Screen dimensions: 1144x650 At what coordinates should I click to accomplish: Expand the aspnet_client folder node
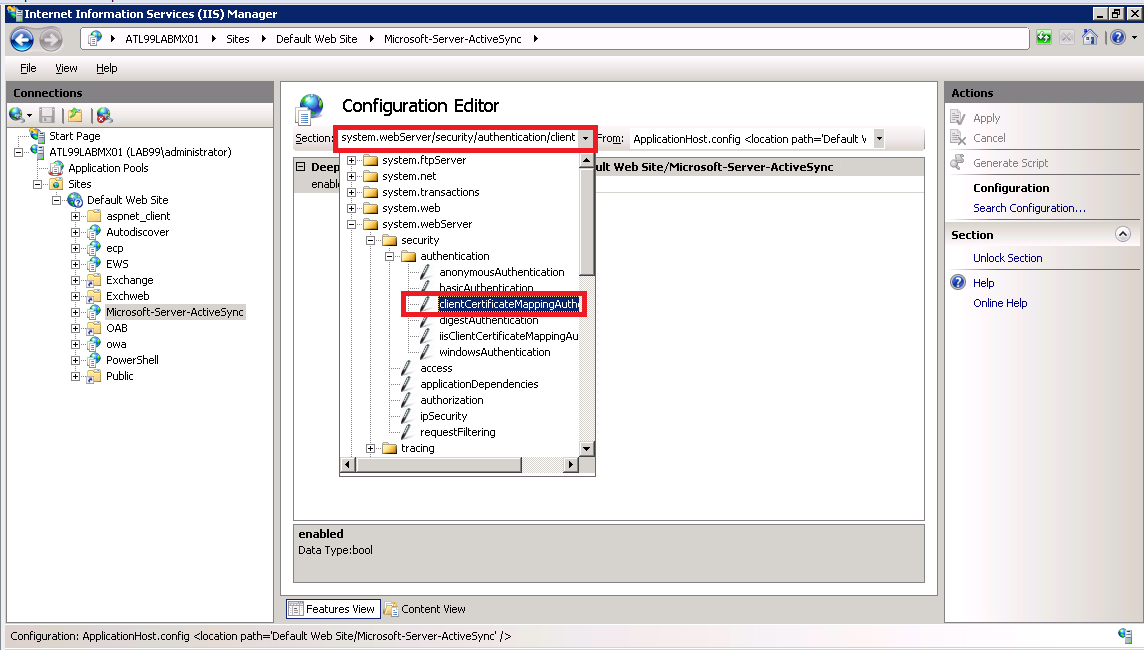pyautogui.click(x=75, y=216)
